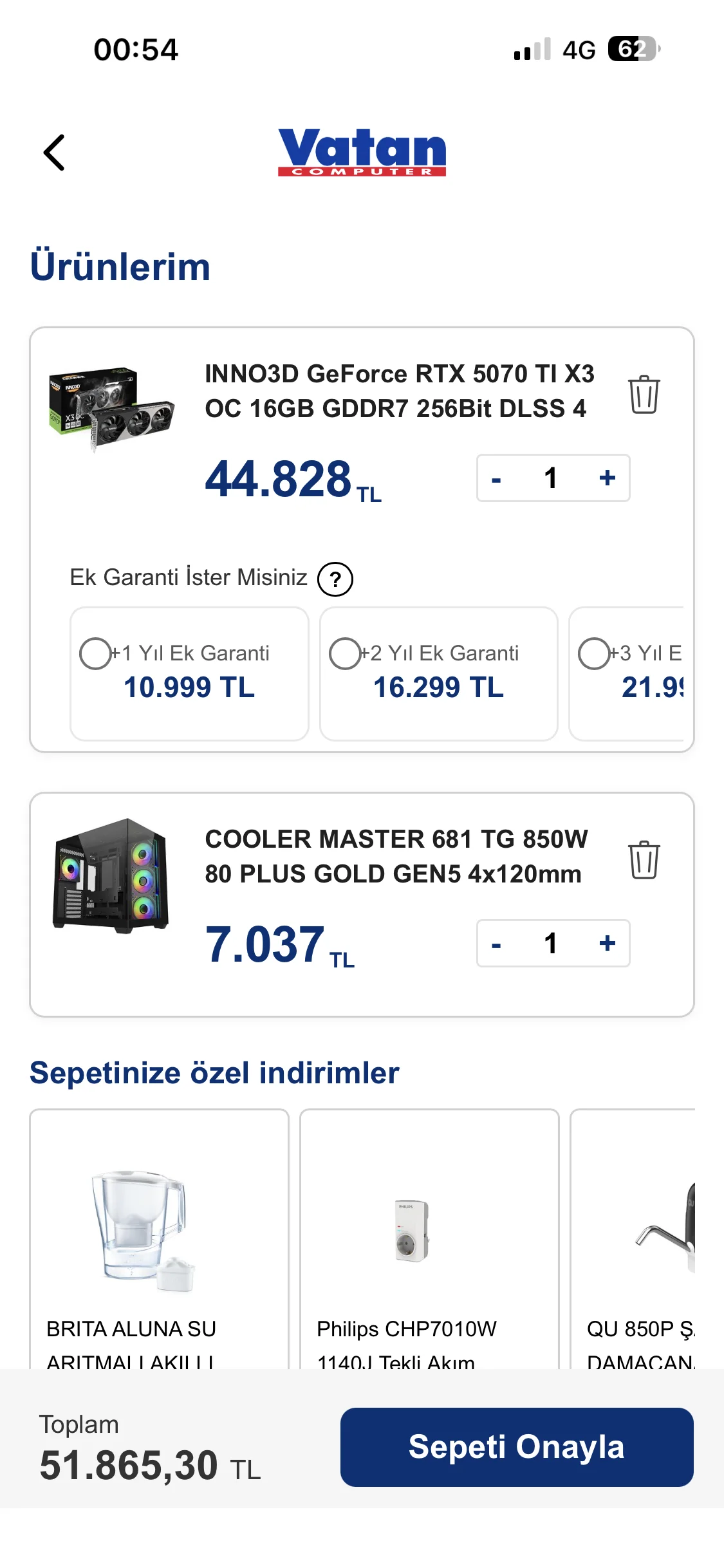Image resolution: width=724 pixels, height=1568 pixels.
Task: Tap the Vatan Computer logo
Action: click(x=362, y=152)
